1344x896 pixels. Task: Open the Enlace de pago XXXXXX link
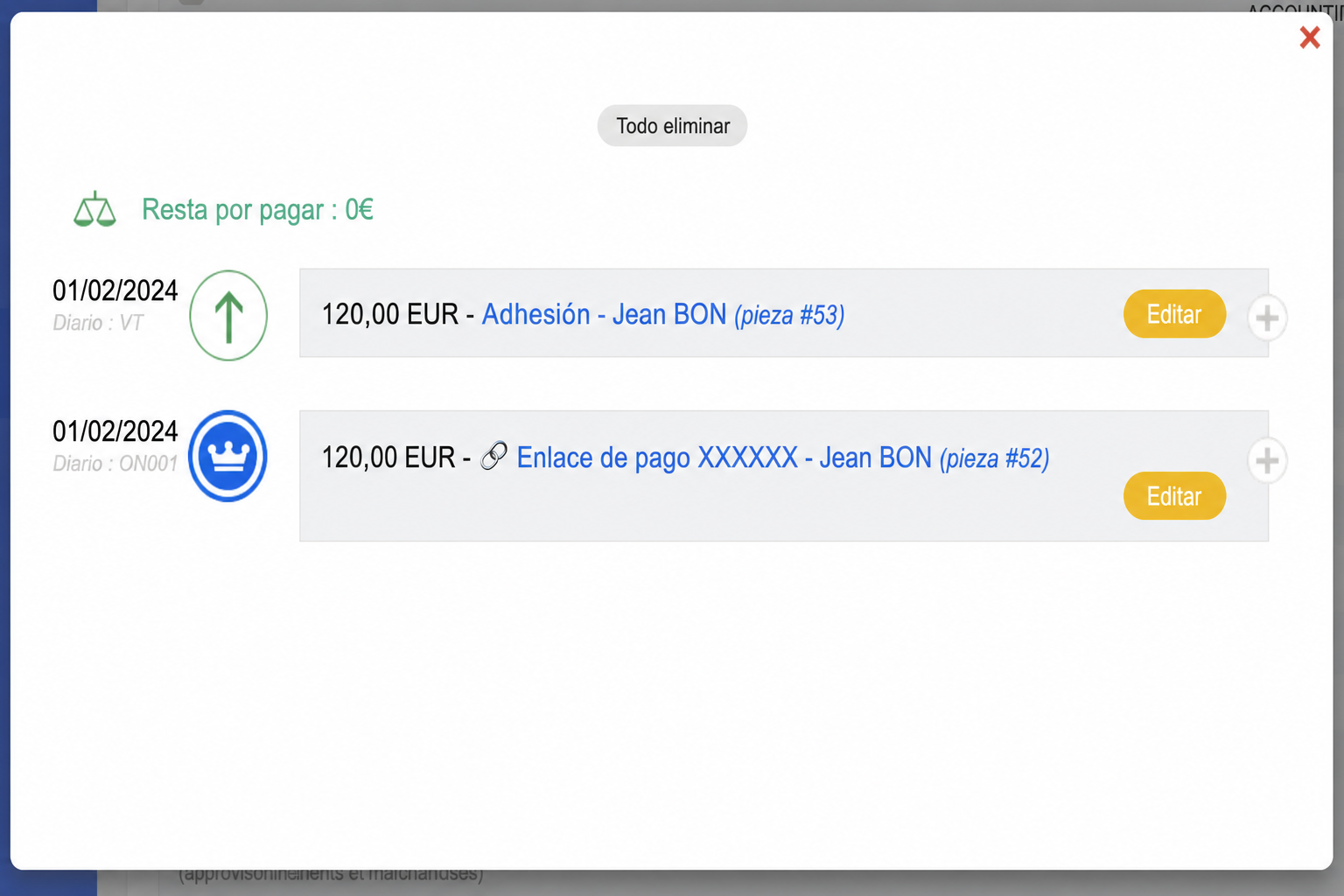click(724, 458)
